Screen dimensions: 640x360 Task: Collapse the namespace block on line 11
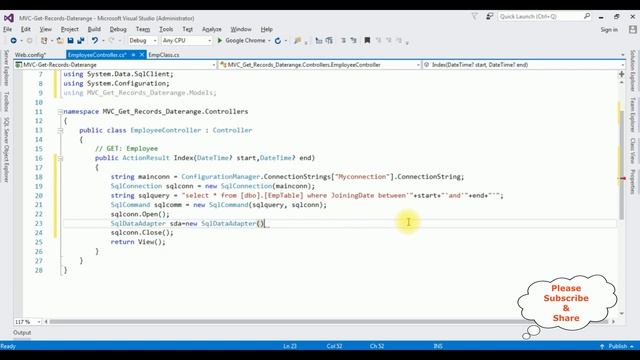click(x=60, y=111)
